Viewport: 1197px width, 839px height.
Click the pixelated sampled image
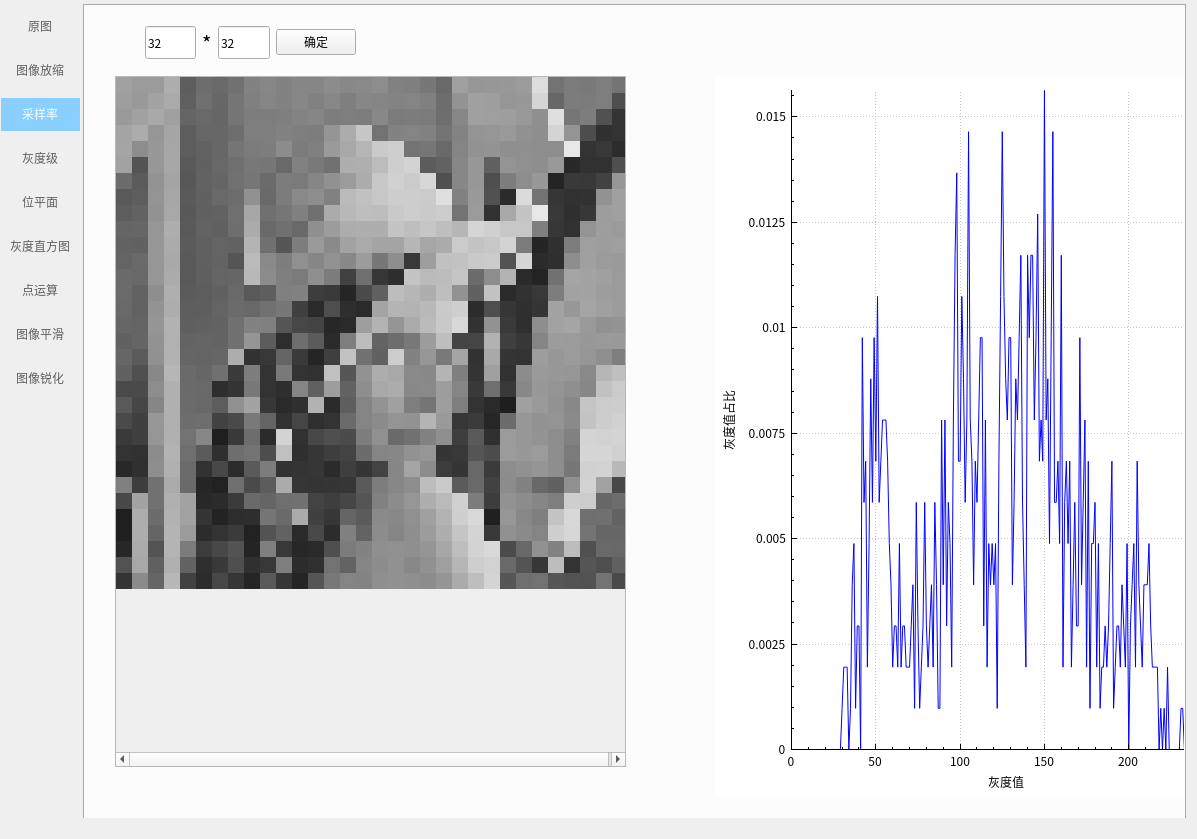(370, 332)
